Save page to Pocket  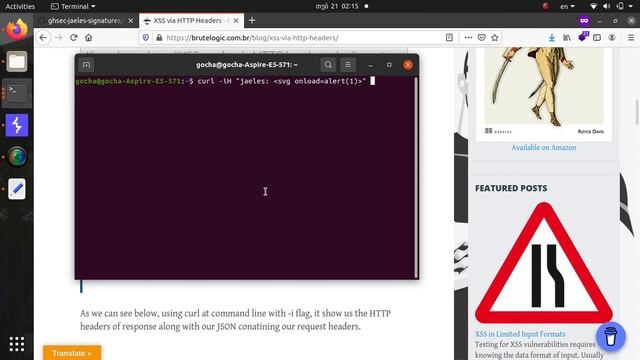point(482,38)
